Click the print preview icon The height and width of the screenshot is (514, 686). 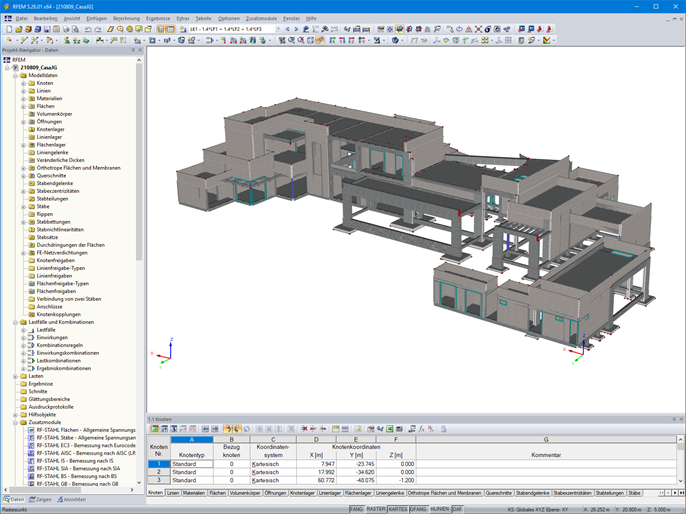[75, 29]
